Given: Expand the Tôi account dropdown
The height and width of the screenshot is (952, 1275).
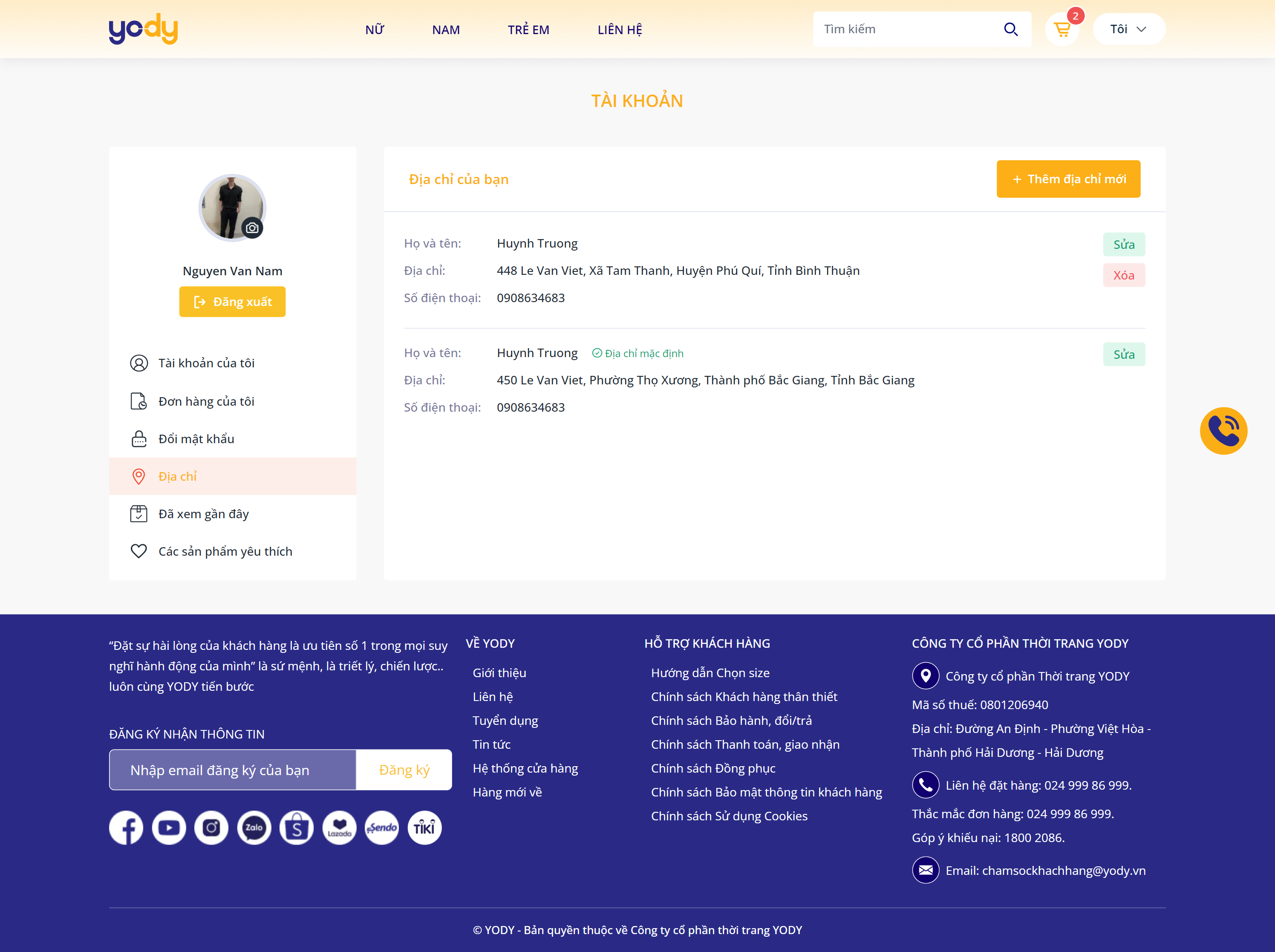Looking at the screenshot, I should (1129, 29).
